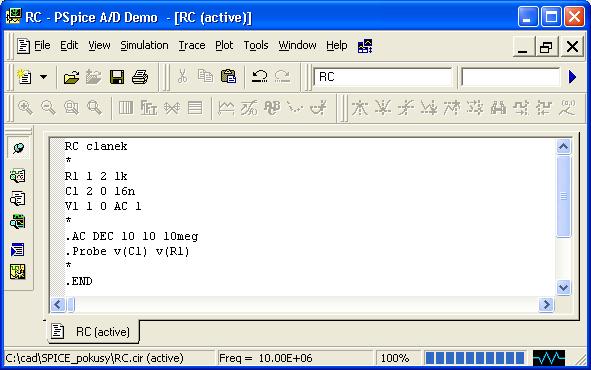This screenshot has height=370, width=591.
Task: Click the Paste clipboard icon
Action: 228,76
